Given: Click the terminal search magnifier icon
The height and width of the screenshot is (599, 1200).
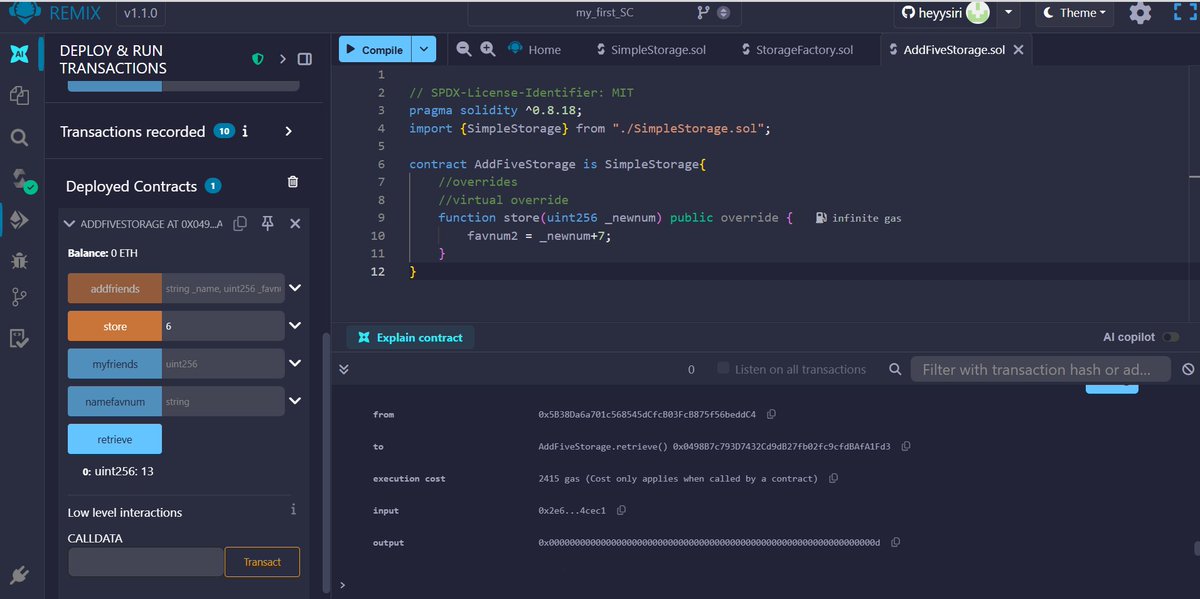Looking at the screenshot, I should coord(896,369).
